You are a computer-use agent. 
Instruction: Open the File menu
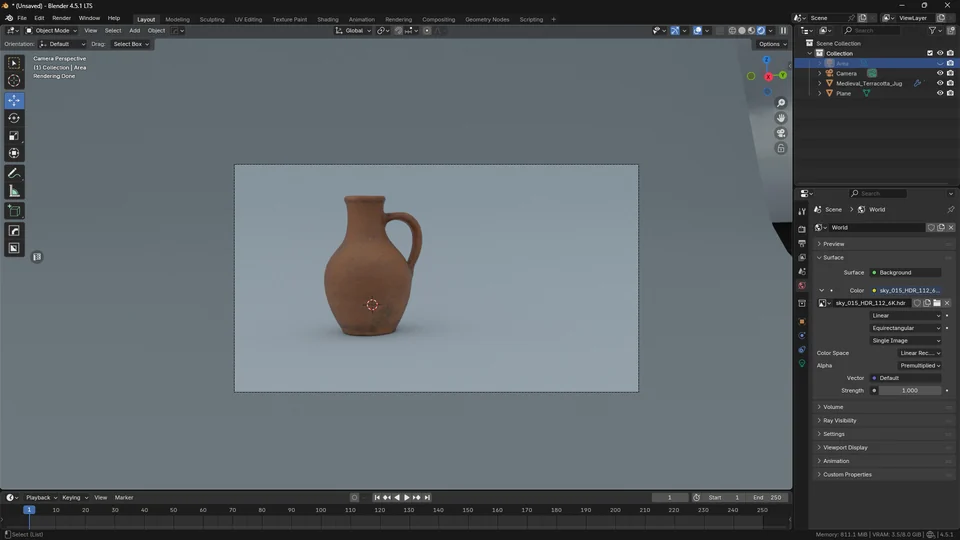coord(21,18)
